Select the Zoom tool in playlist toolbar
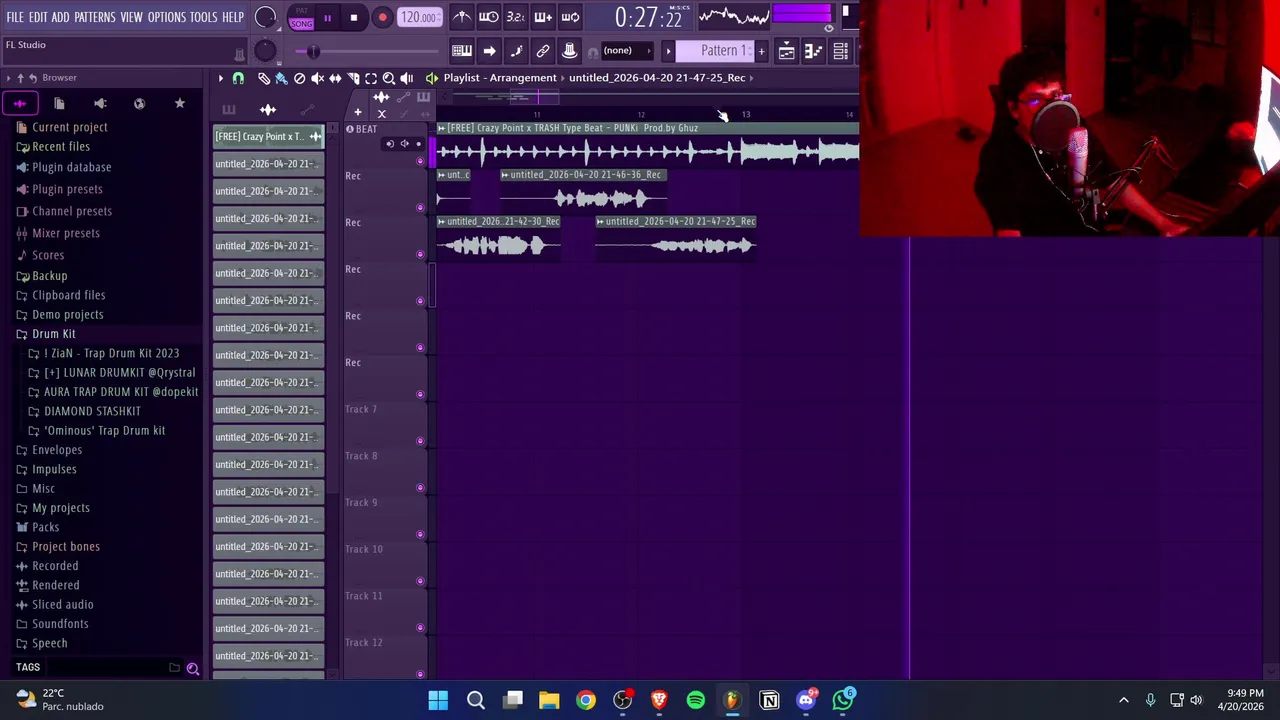The width and height of the screenshot is (1280, 720). (389, 78)
